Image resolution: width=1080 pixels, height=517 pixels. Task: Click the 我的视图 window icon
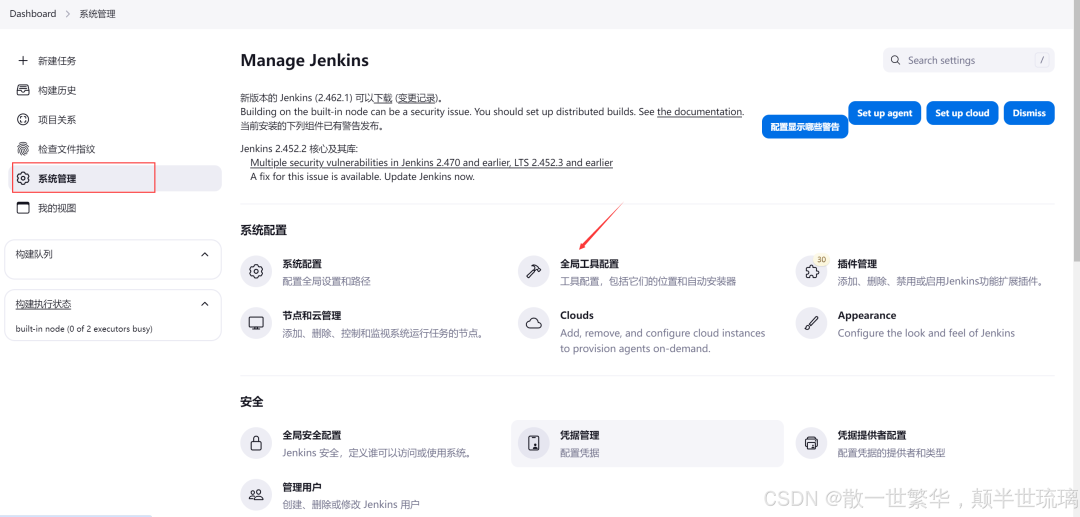23,208
